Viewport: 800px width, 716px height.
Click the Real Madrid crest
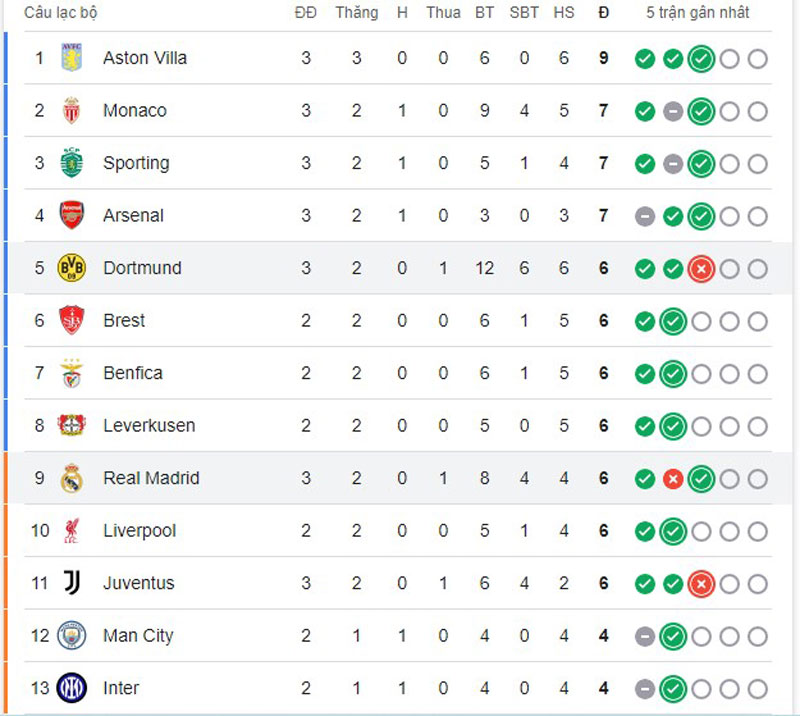pos(71,478)
